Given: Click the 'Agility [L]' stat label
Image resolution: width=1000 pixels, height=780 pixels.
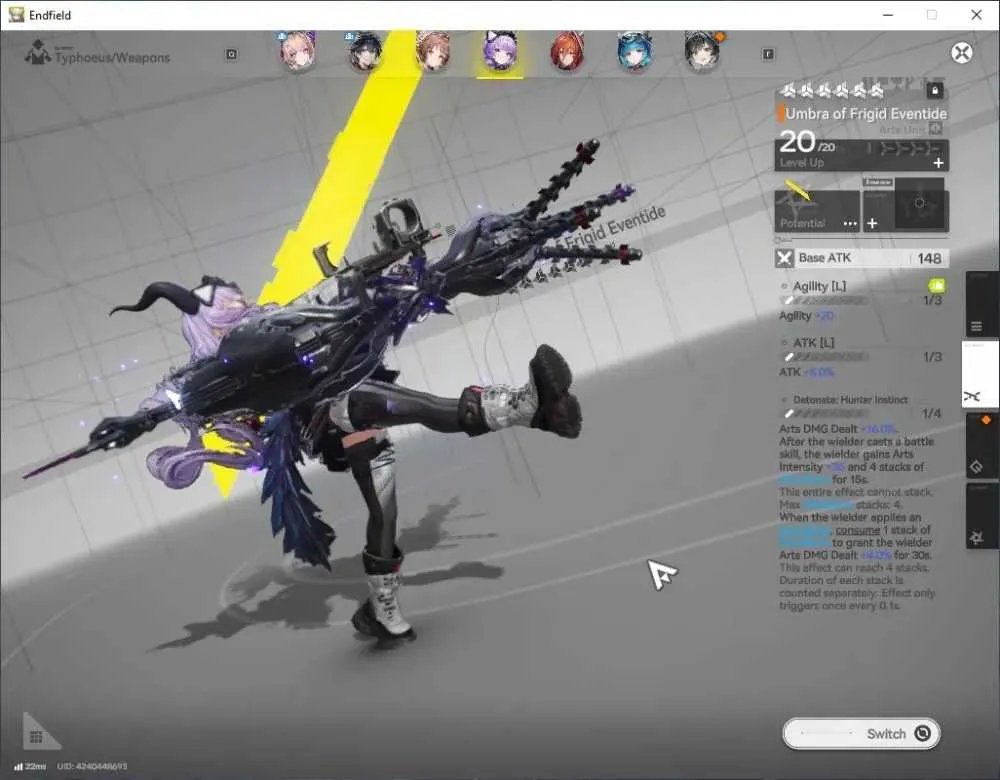Looking at the screenshot, I should pos(819,286).
